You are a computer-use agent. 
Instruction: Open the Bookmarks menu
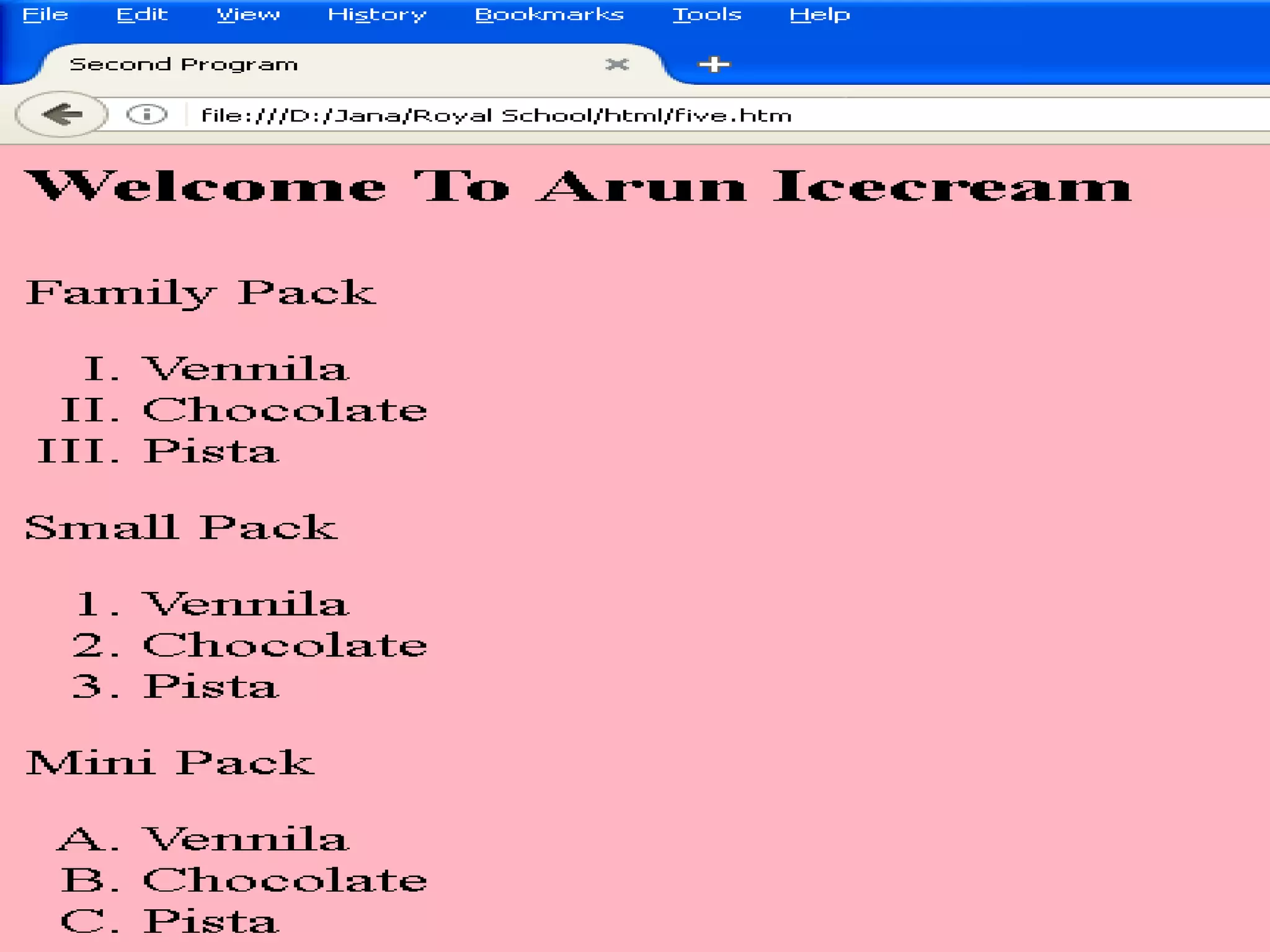[549, 15]
